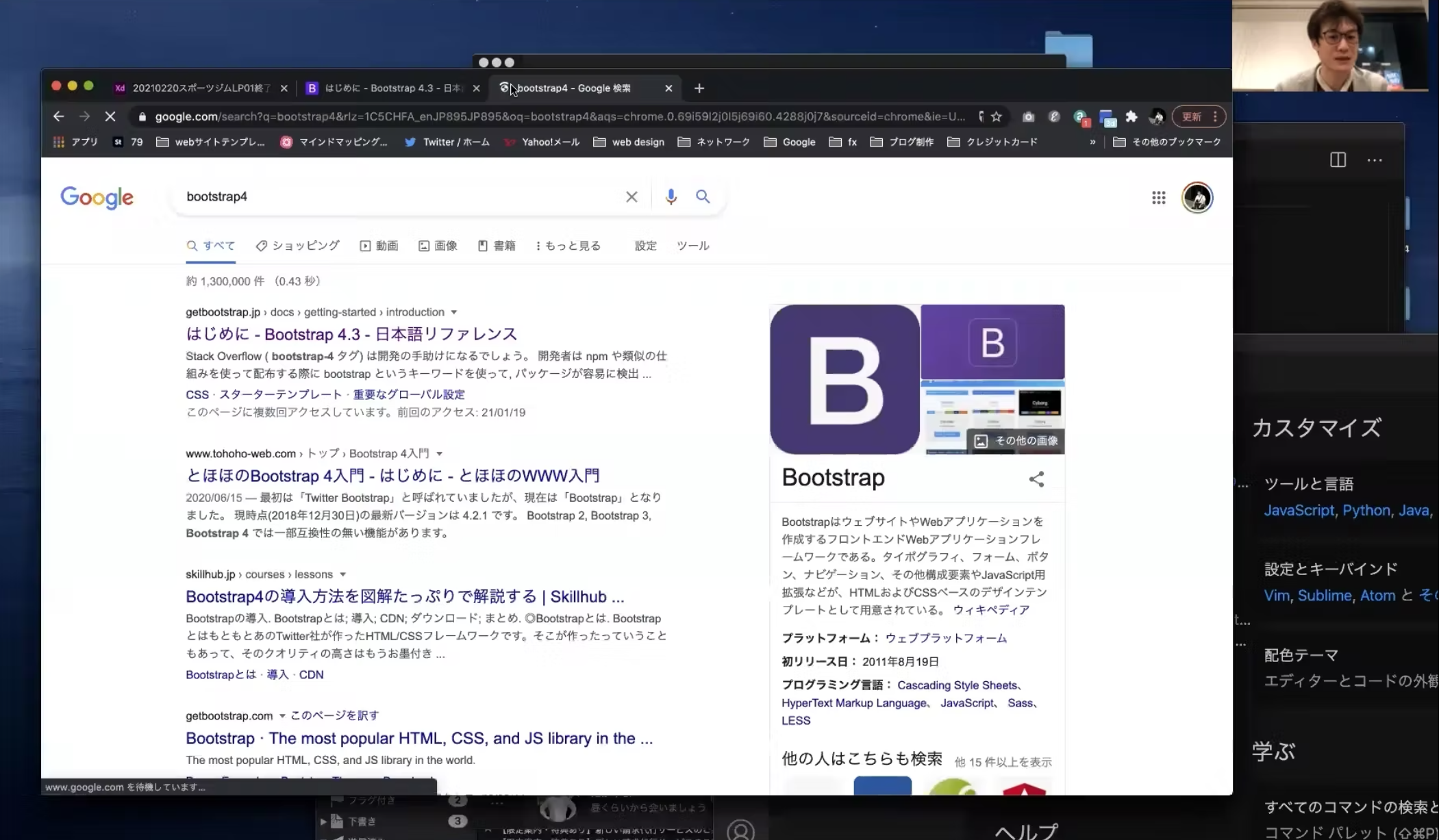Open the アプリ apps bookmark shortcut
The width and height of the screenshot is (1439, 840).
click(75, 142)
